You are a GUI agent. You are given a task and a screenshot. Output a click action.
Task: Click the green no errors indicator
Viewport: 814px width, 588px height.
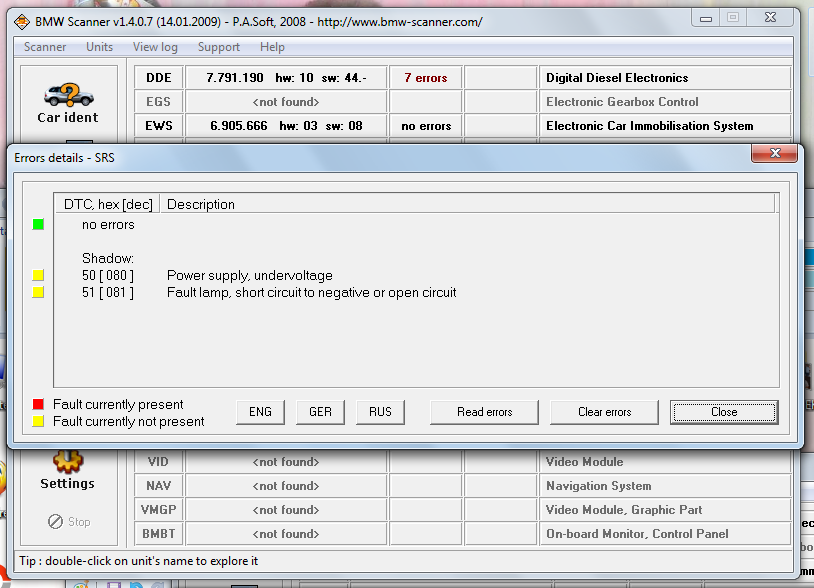tap(38, 224)
